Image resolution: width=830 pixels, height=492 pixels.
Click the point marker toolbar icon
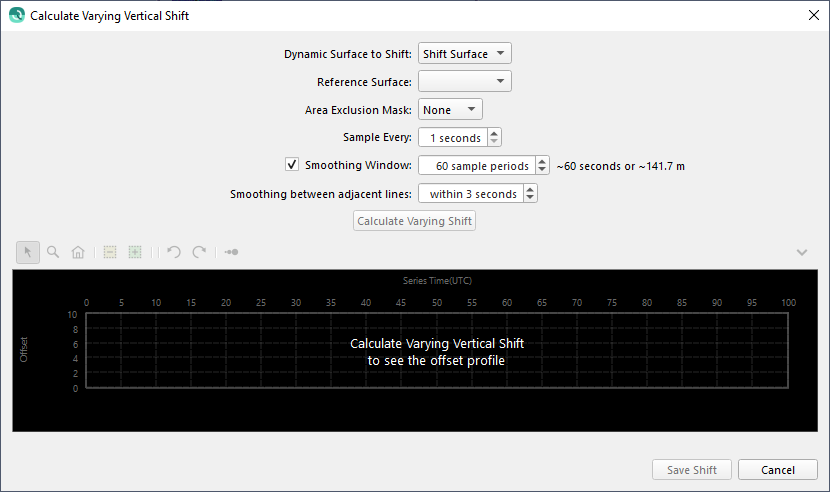point(231,252)
